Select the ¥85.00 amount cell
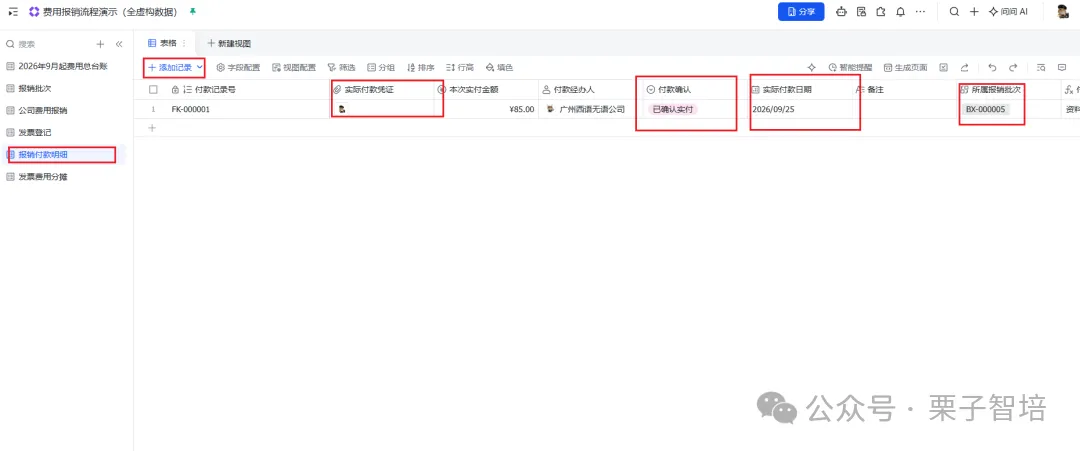Image resolution: width=1080 pixels, height=451 pixels. click(x=486, y=109)
